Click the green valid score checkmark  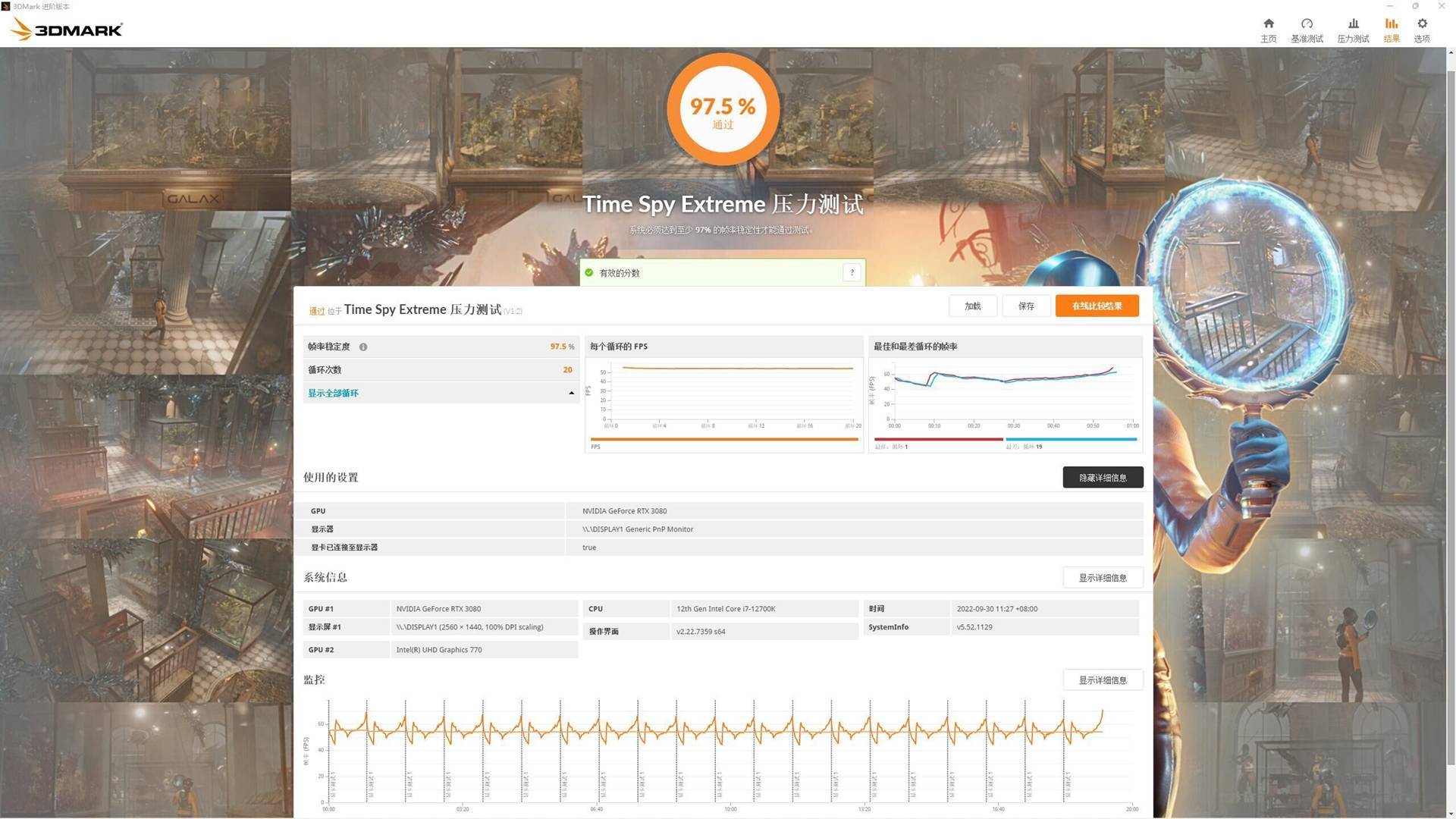tap(589, 273)
